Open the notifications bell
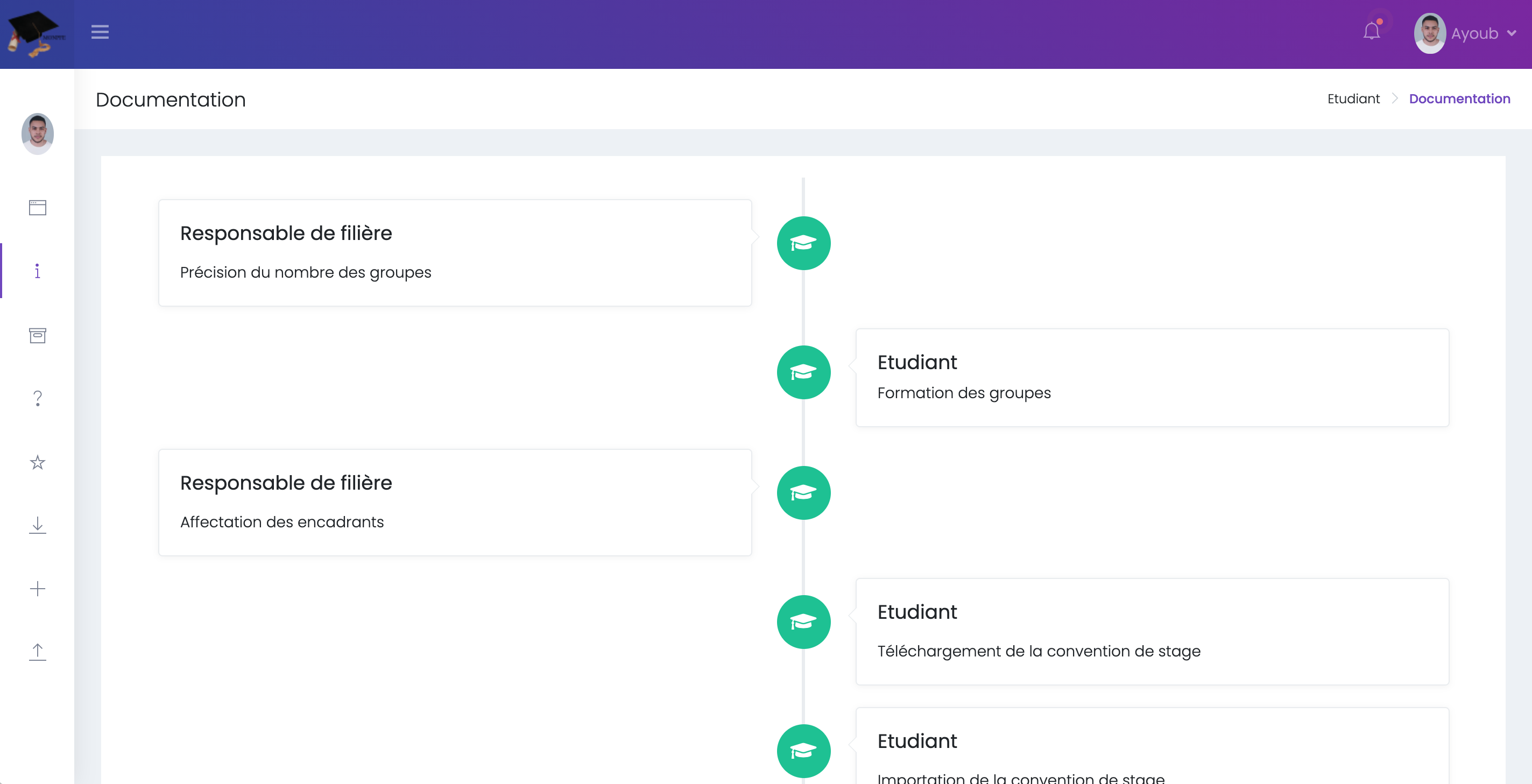The height and width of the screenshot is (784, 1532). pos(1372,31)
